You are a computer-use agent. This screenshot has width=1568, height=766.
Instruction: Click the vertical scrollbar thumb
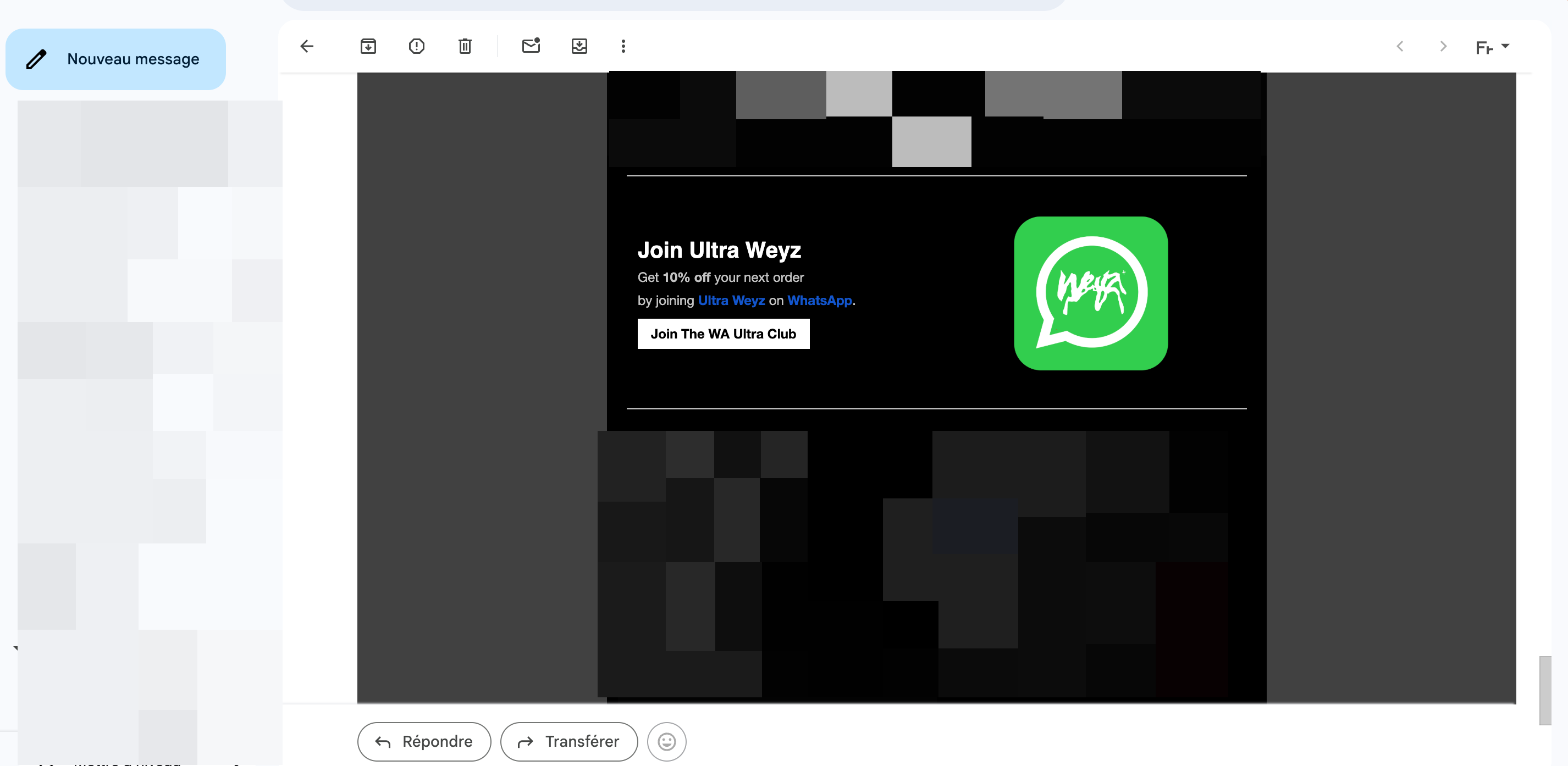(x=1544, y=690)
